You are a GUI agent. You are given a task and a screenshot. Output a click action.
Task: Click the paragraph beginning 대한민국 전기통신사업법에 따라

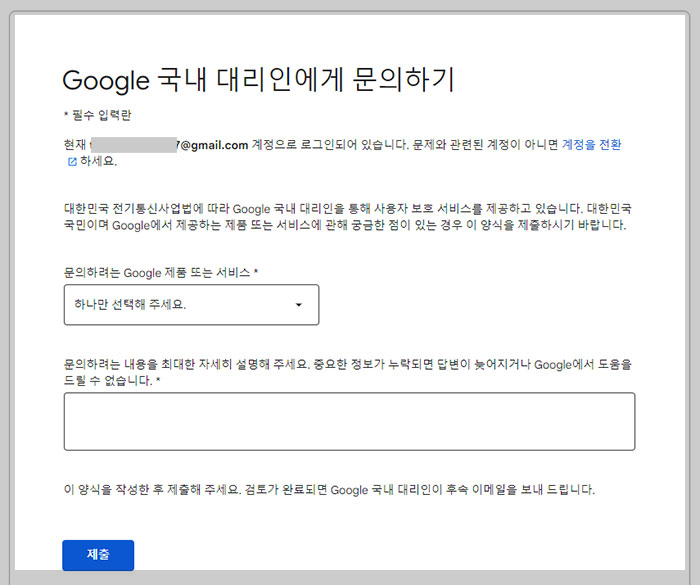347,217
